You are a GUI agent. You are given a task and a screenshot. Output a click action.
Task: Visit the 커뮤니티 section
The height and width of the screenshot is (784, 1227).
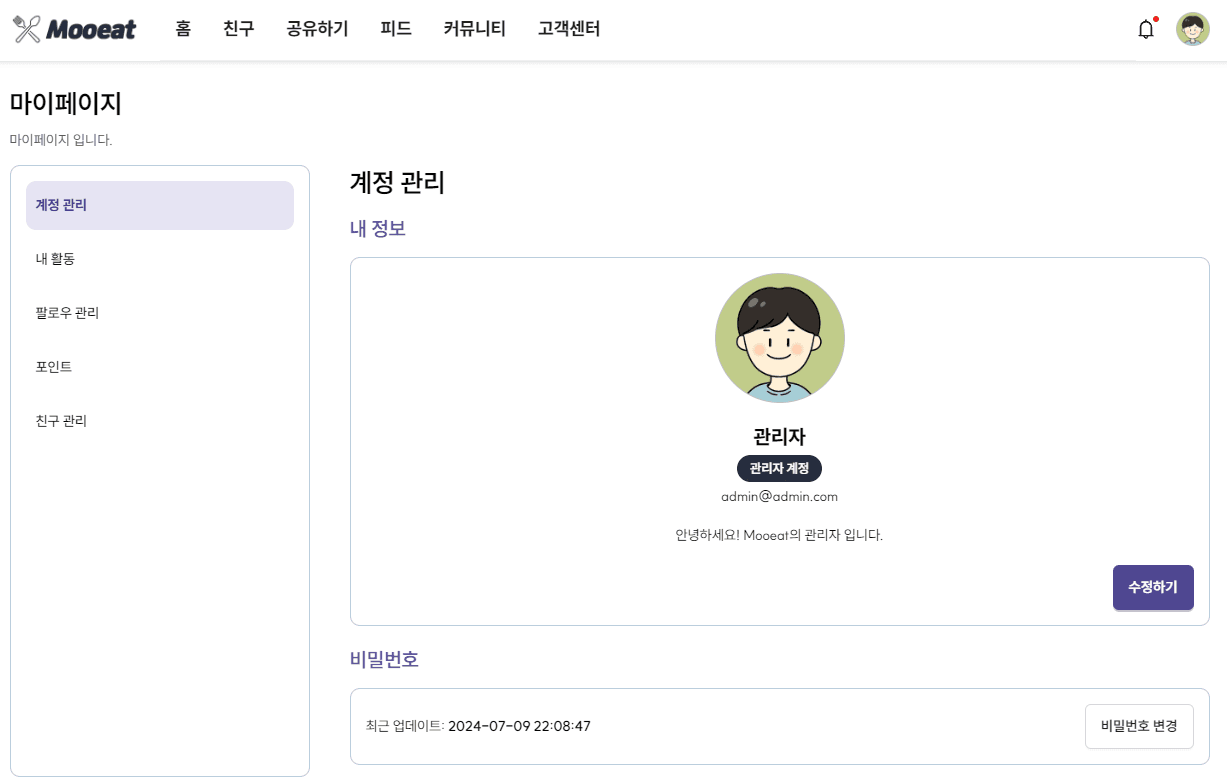pyautogui.click(x=473, y=29)
